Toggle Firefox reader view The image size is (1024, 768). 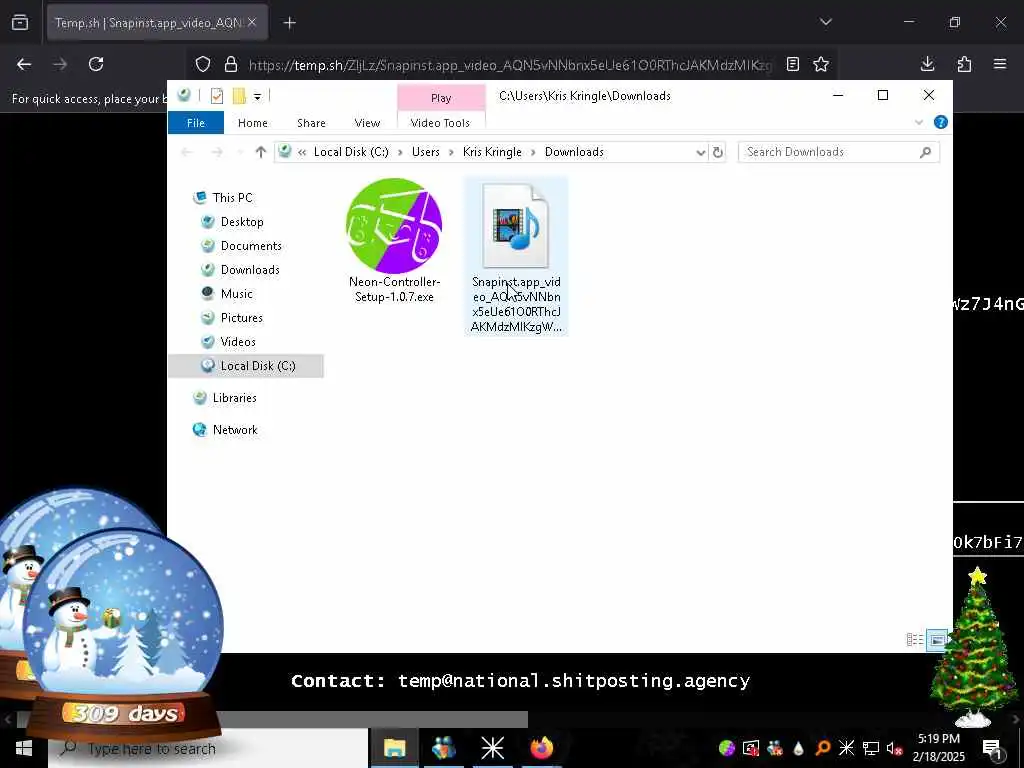pos(793,64)
